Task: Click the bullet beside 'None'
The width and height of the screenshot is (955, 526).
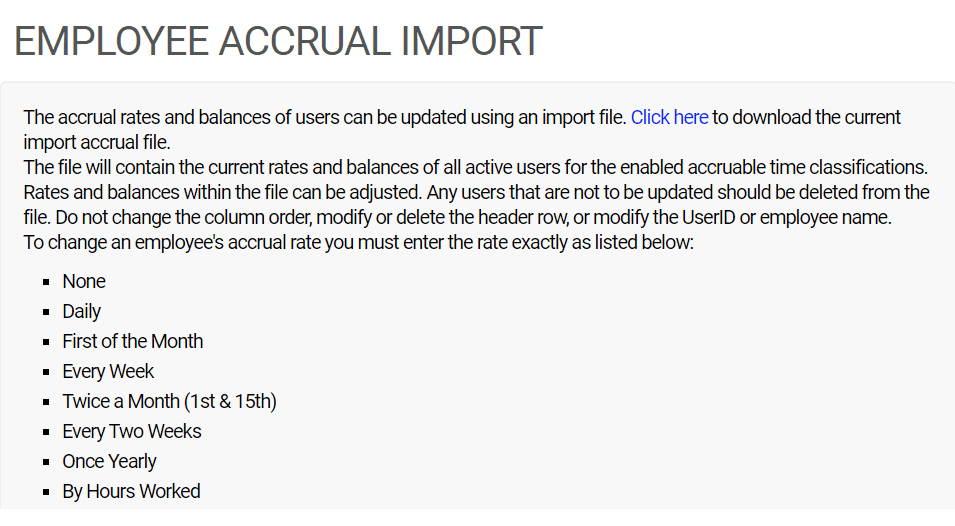Action: click(x=46, y=282)
